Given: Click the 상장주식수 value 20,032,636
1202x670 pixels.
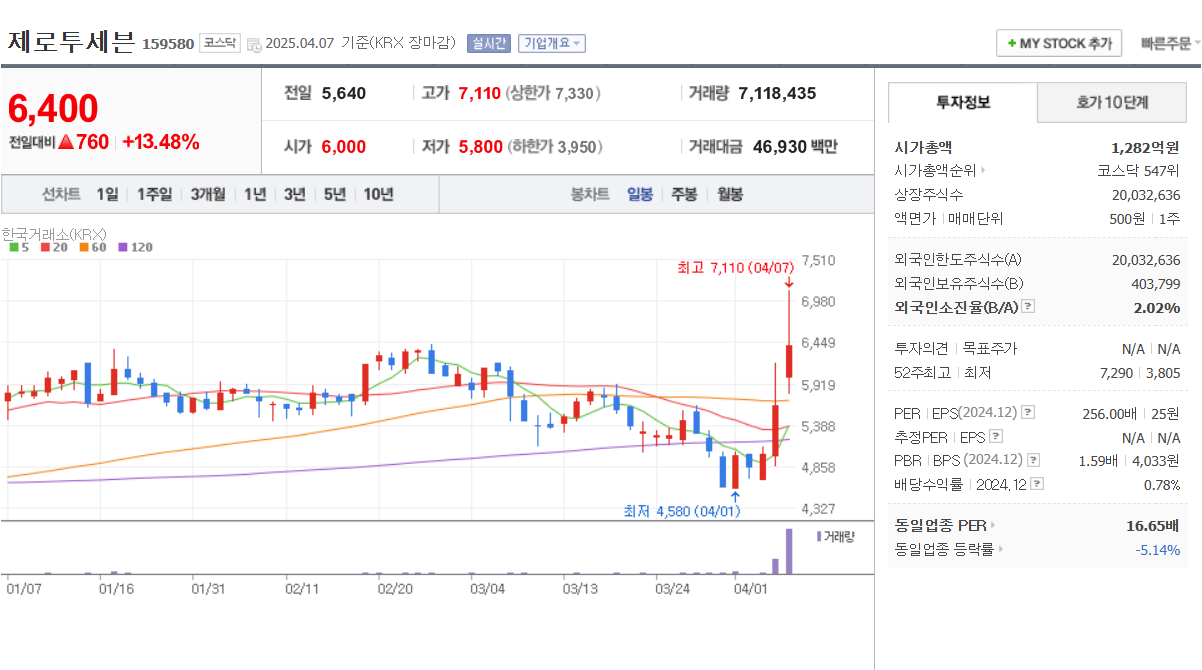Looking at the screenshot, I should pyautogui.click(x=1146, y=194).
